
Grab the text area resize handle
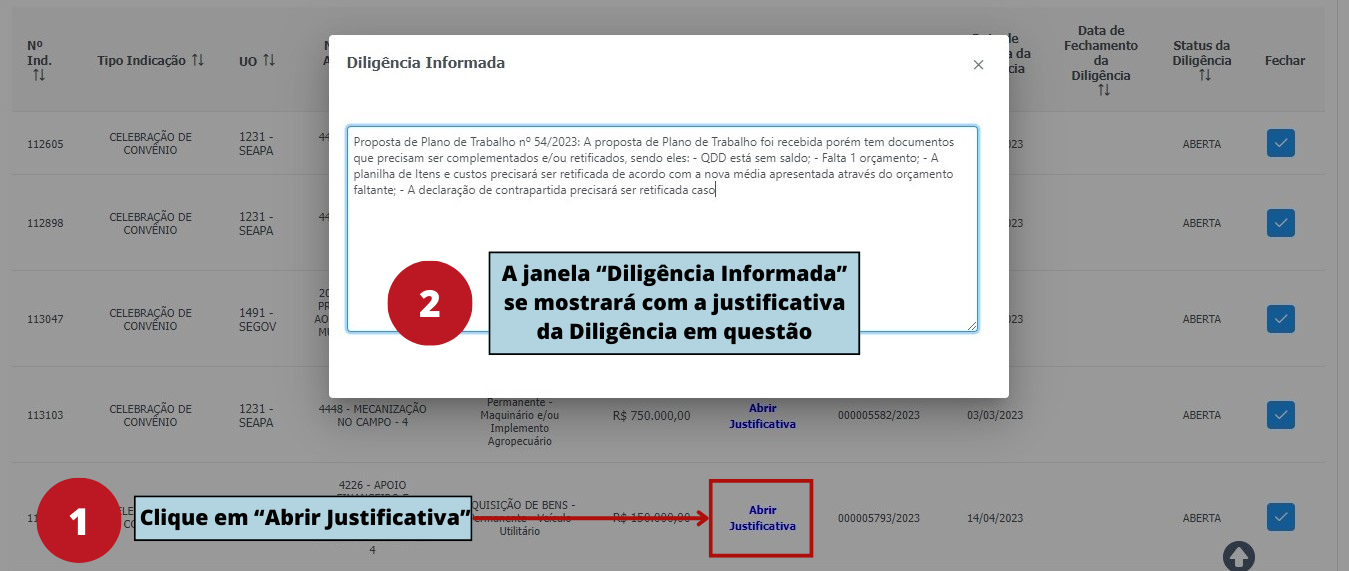[971, 325]
